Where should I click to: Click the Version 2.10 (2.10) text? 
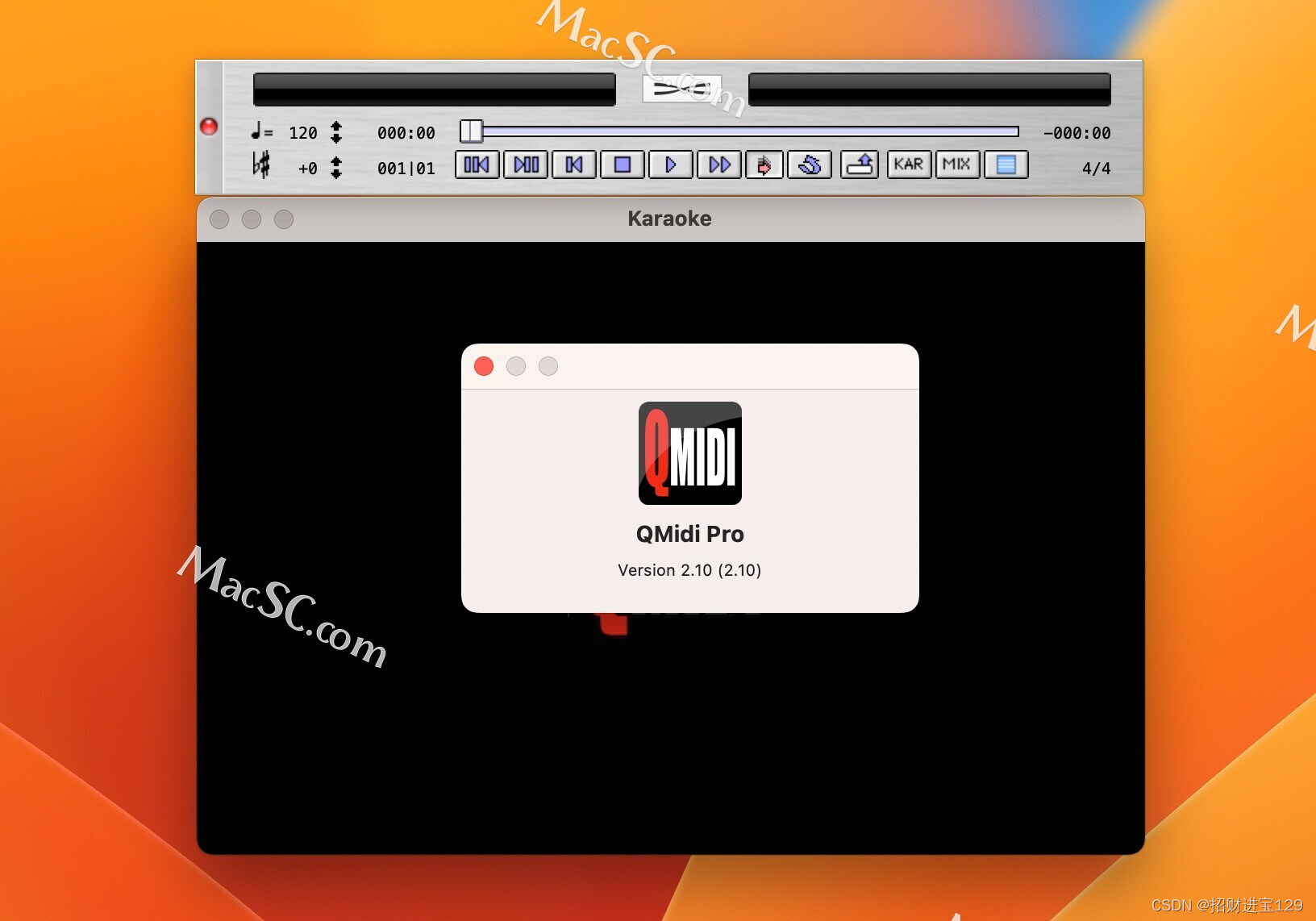[x=689, y=570]
